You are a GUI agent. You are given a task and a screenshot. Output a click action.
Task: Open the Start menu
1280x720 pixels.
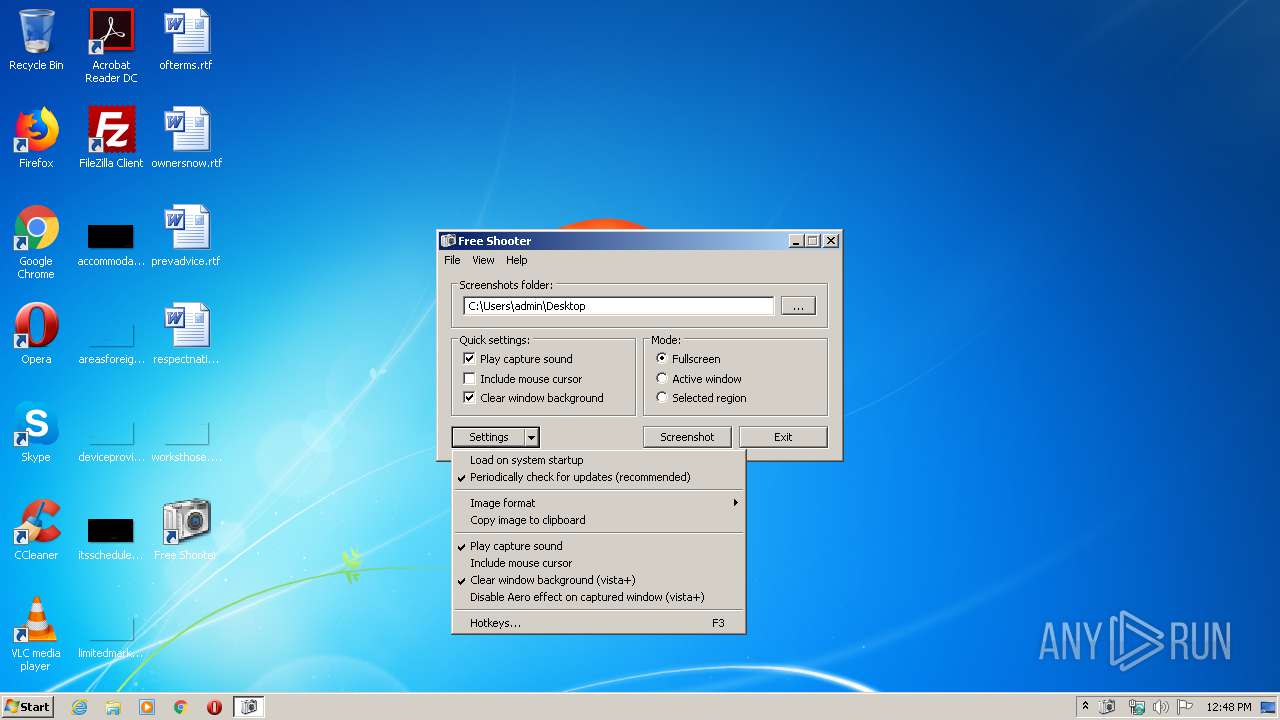(x=27, y=707)
